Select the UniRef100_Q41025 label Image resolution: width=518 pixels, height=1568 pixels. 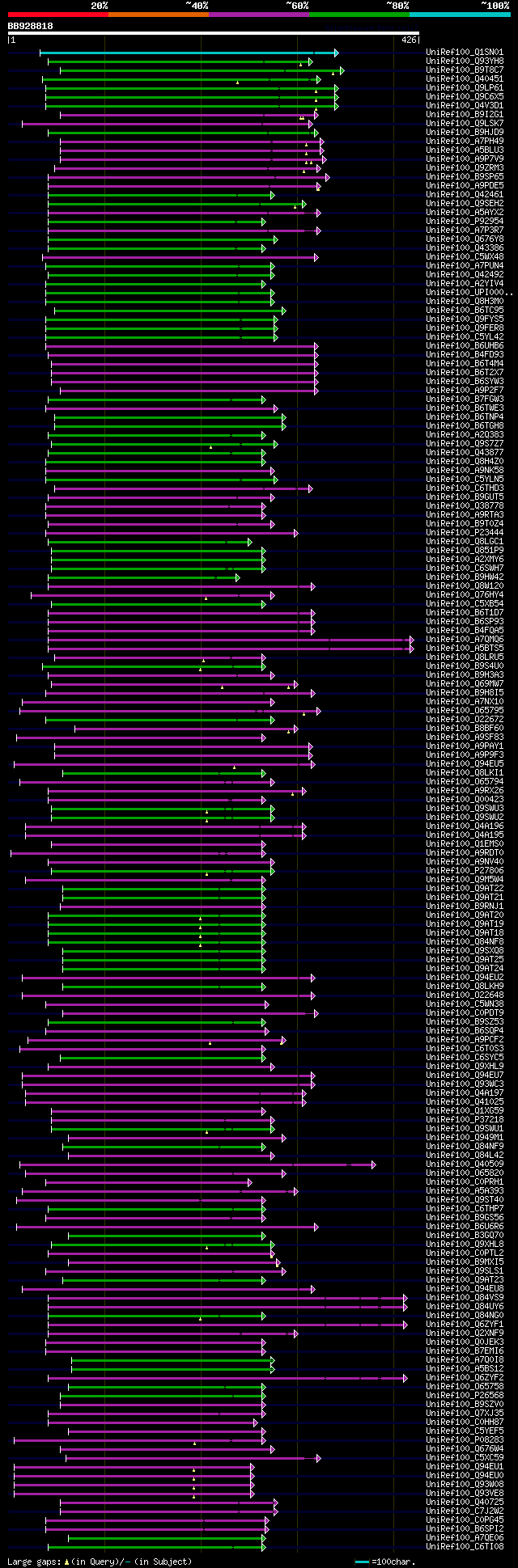point(465,1102)
